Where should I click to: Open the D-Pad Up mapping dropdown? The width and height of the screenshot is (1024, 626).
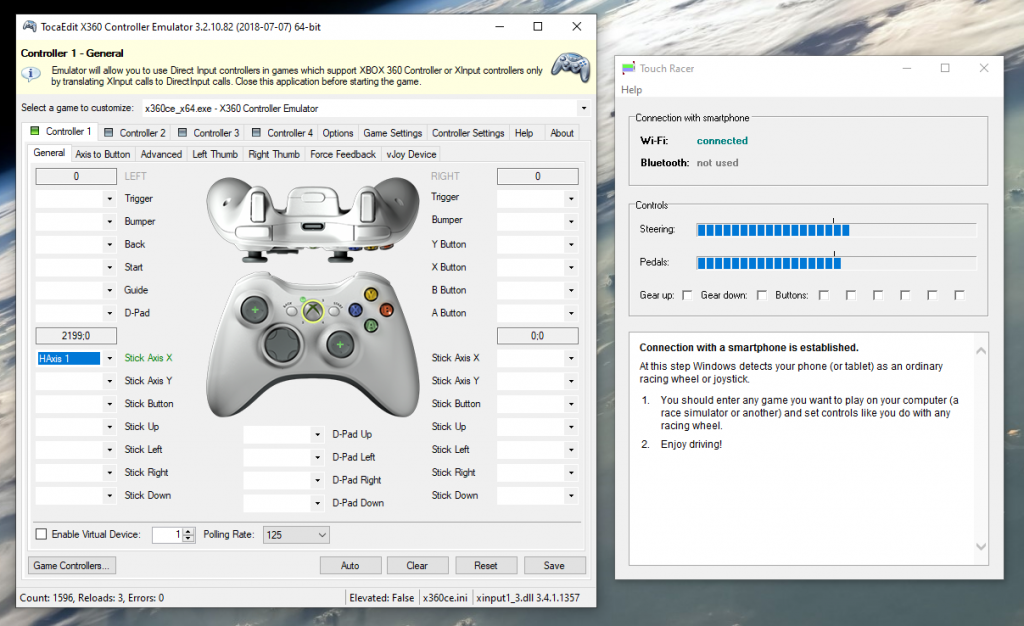pos(317,434)
